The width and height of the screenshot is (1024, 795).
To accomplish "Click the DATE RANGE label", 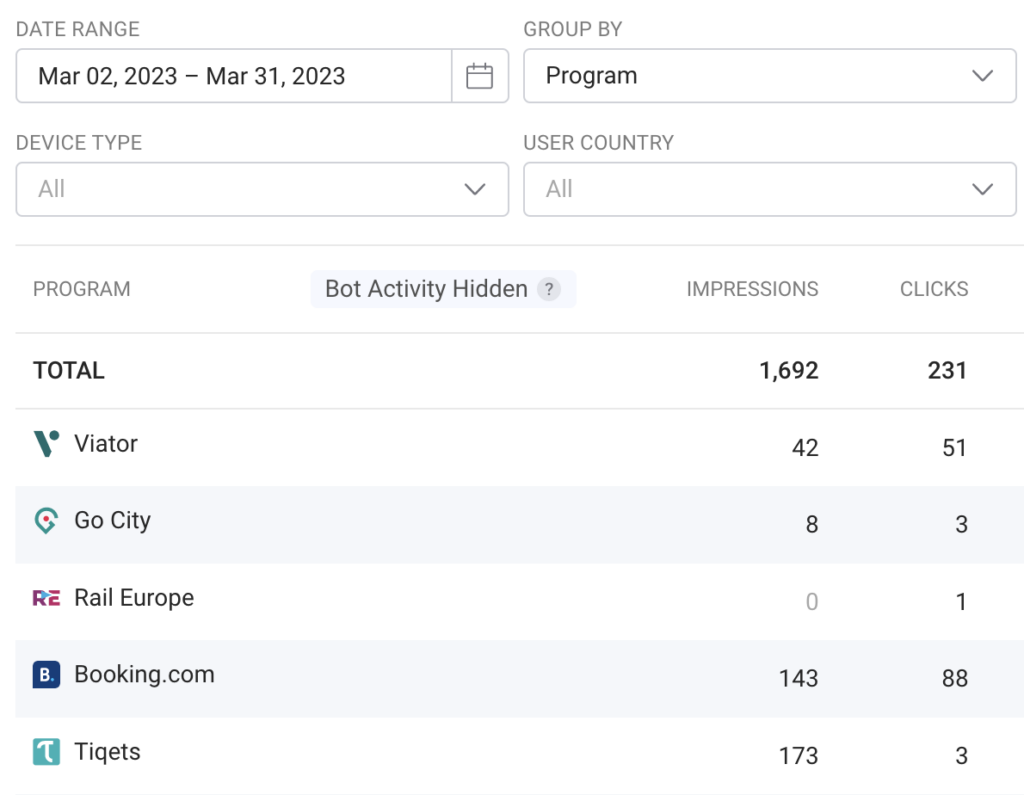I will pos(78,29).
